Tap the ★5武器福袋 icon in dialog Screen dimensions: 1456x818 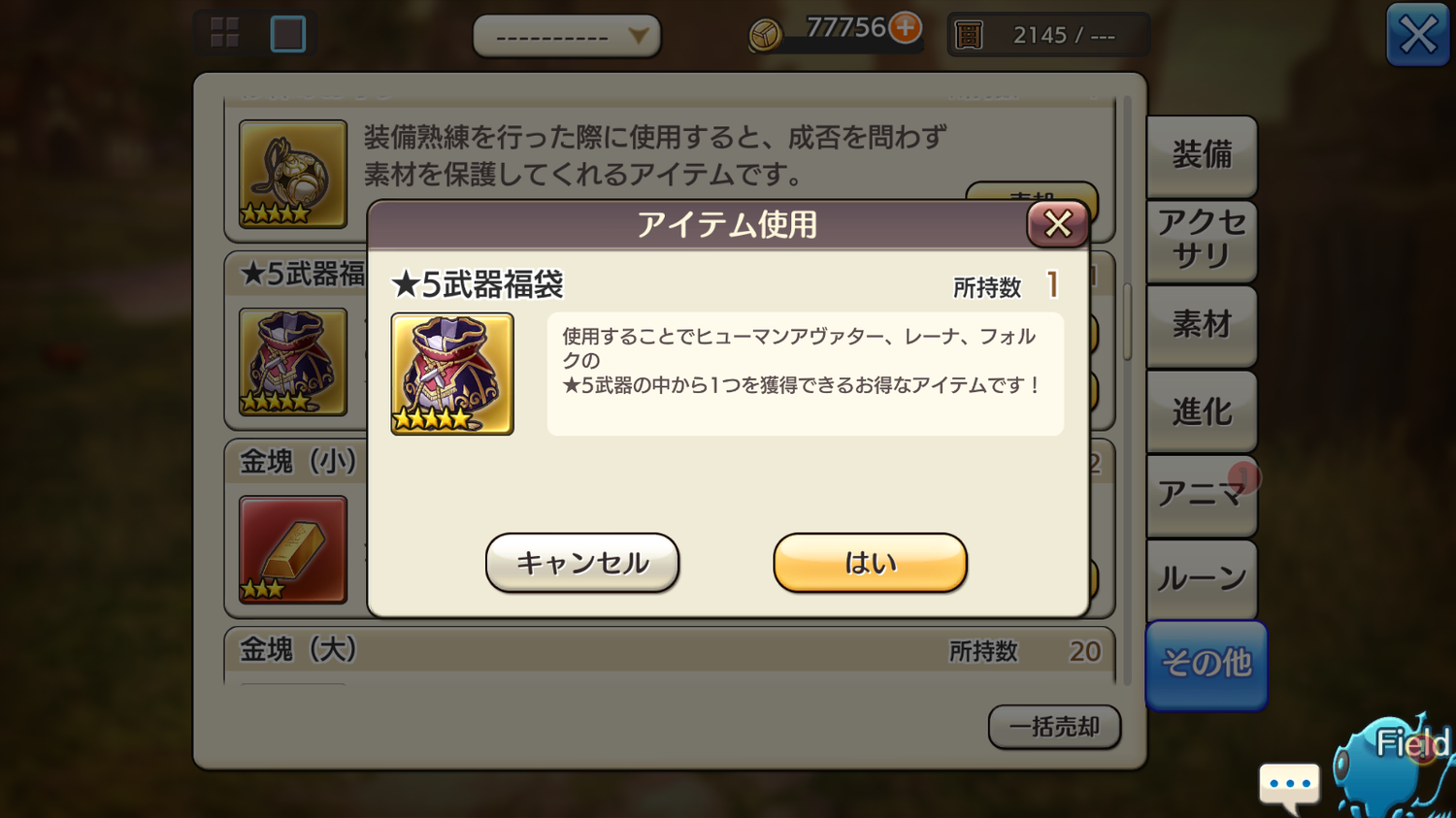[452, 374]
